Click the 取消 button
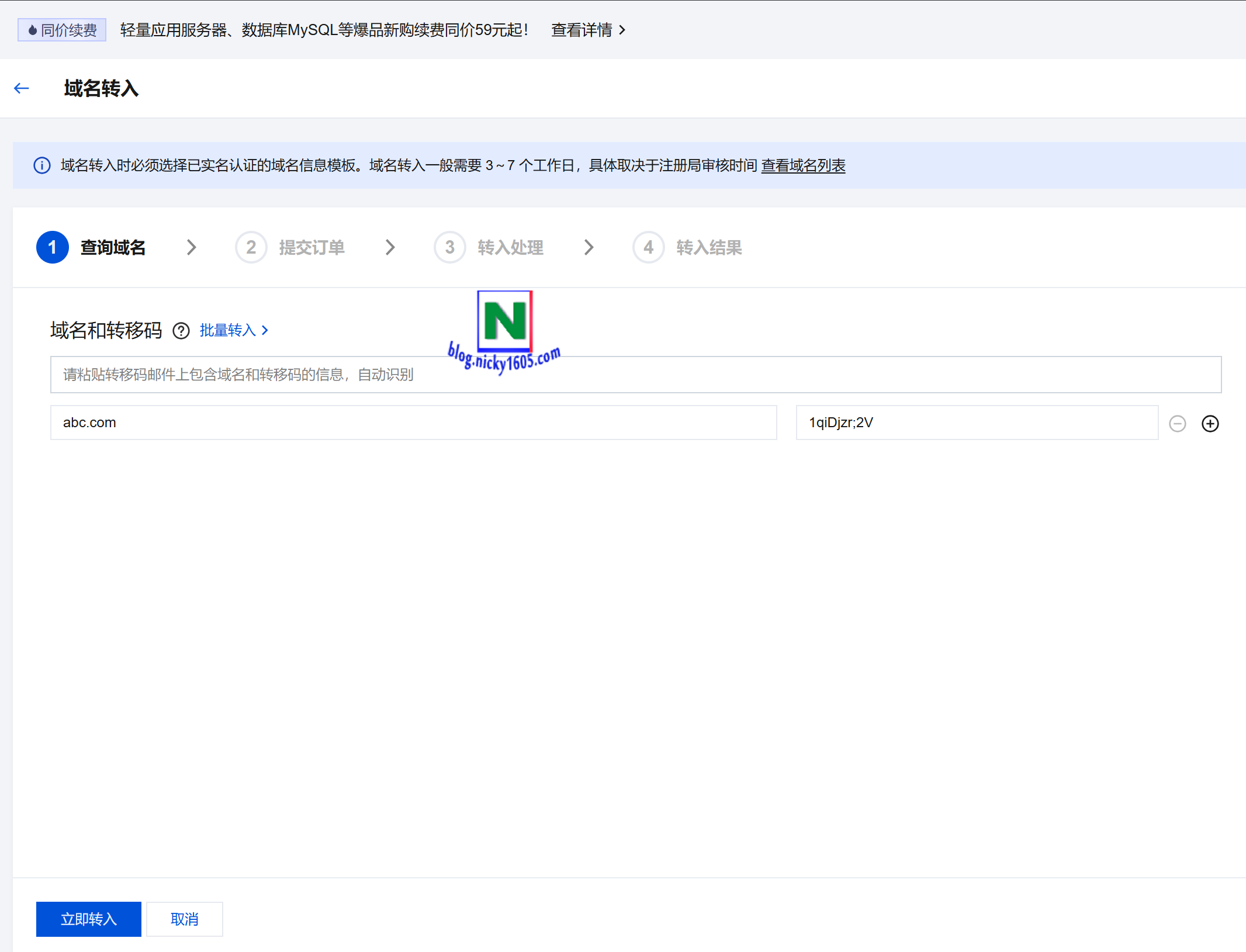This screenshot has height=952, width=1246. click(185, 919)
